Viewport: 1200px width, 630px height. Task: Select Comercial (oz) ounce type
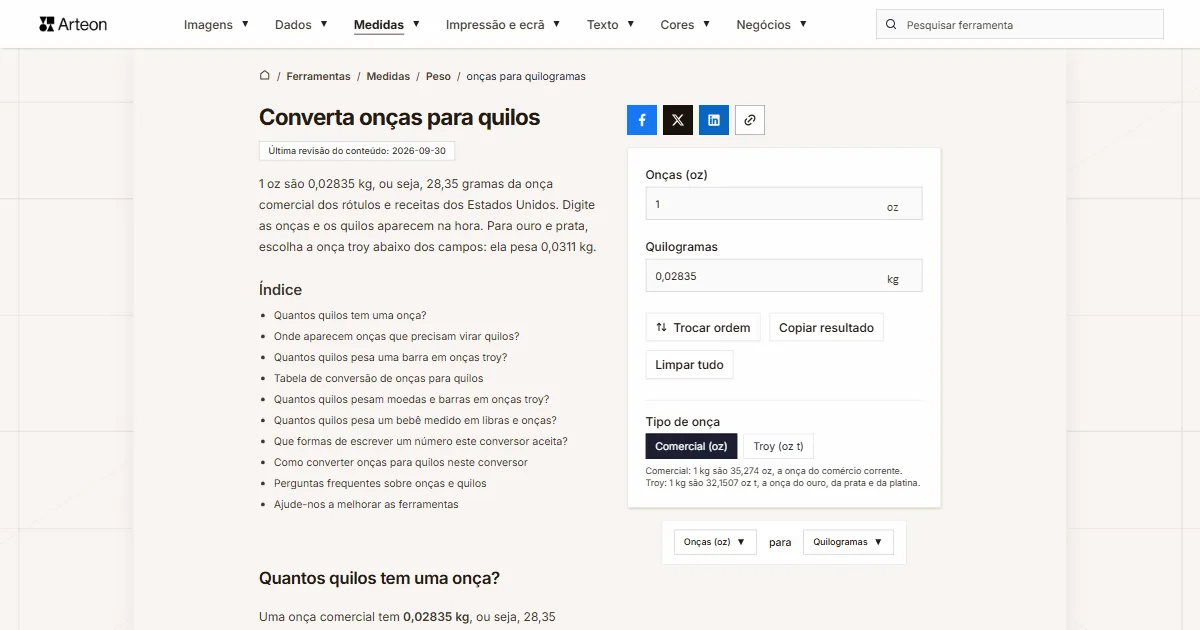(691, 446)
